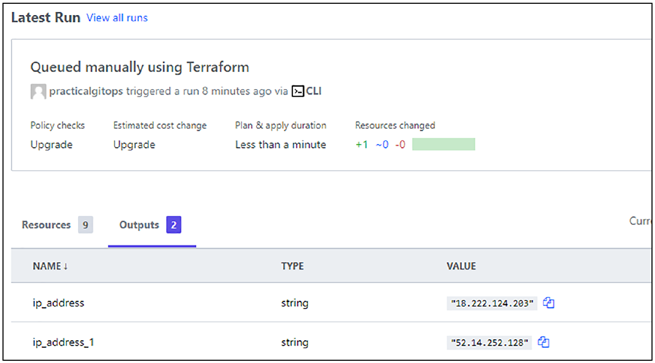
Task: Select the "52.14.252.128" value field
Action: click(489, 343)
